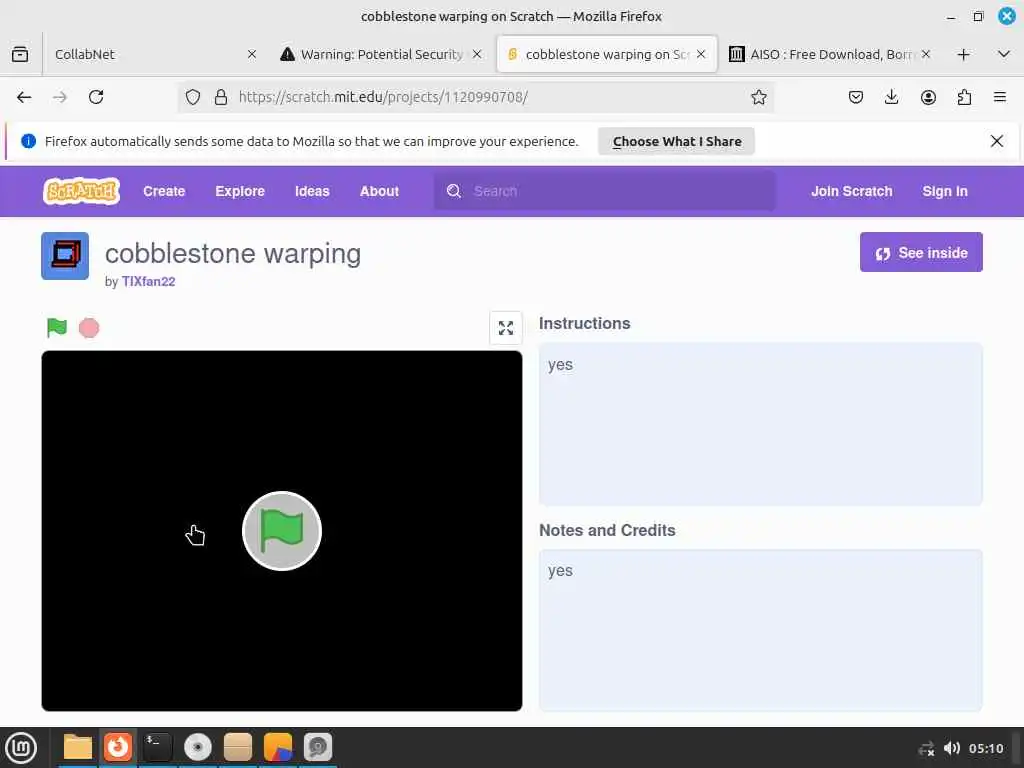Click the search magnifier icon

(453, 191)
